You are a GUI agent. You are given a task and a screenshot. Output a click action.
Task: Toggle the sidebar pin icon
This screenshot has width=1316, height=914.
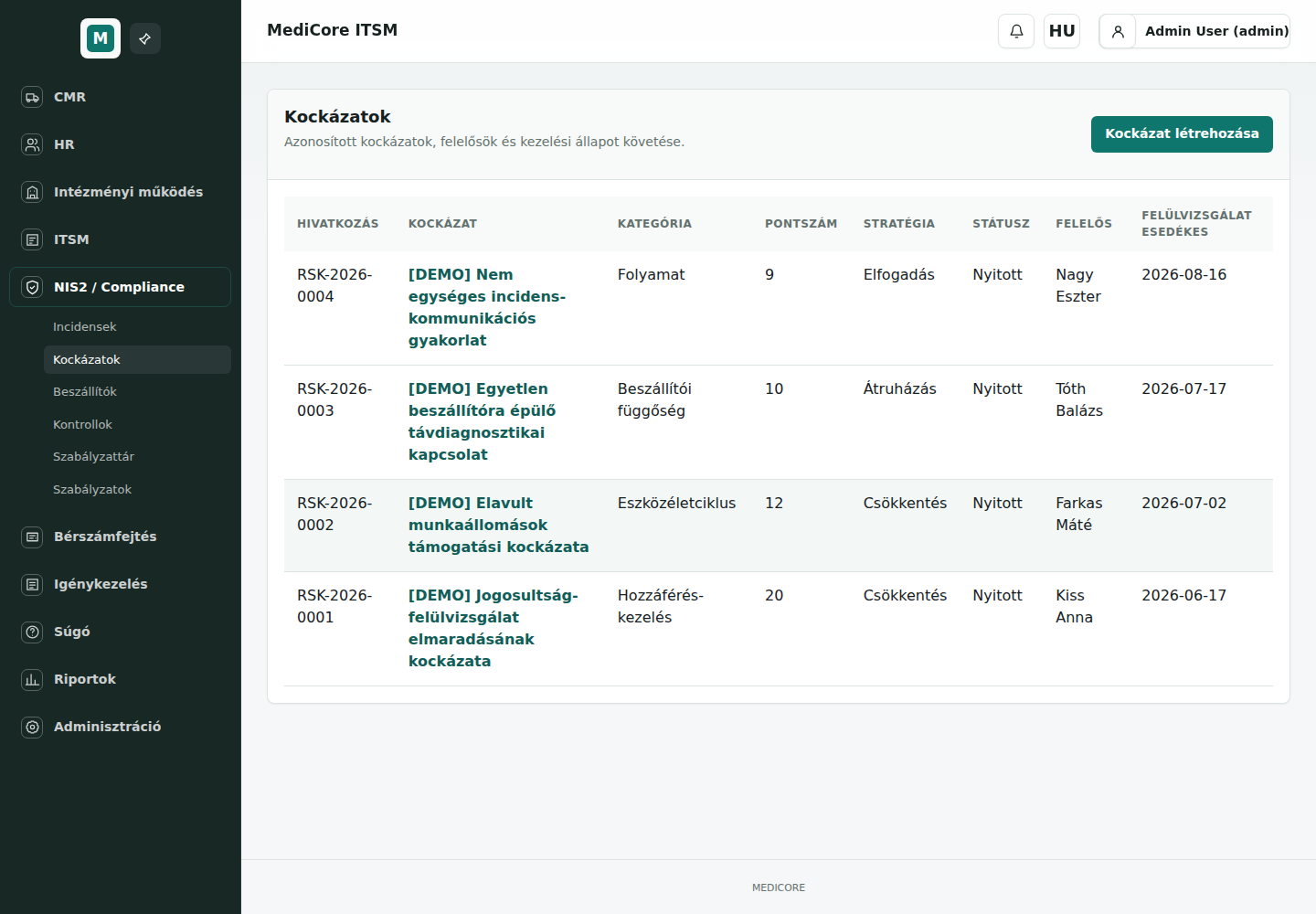(x=145, y=38)
